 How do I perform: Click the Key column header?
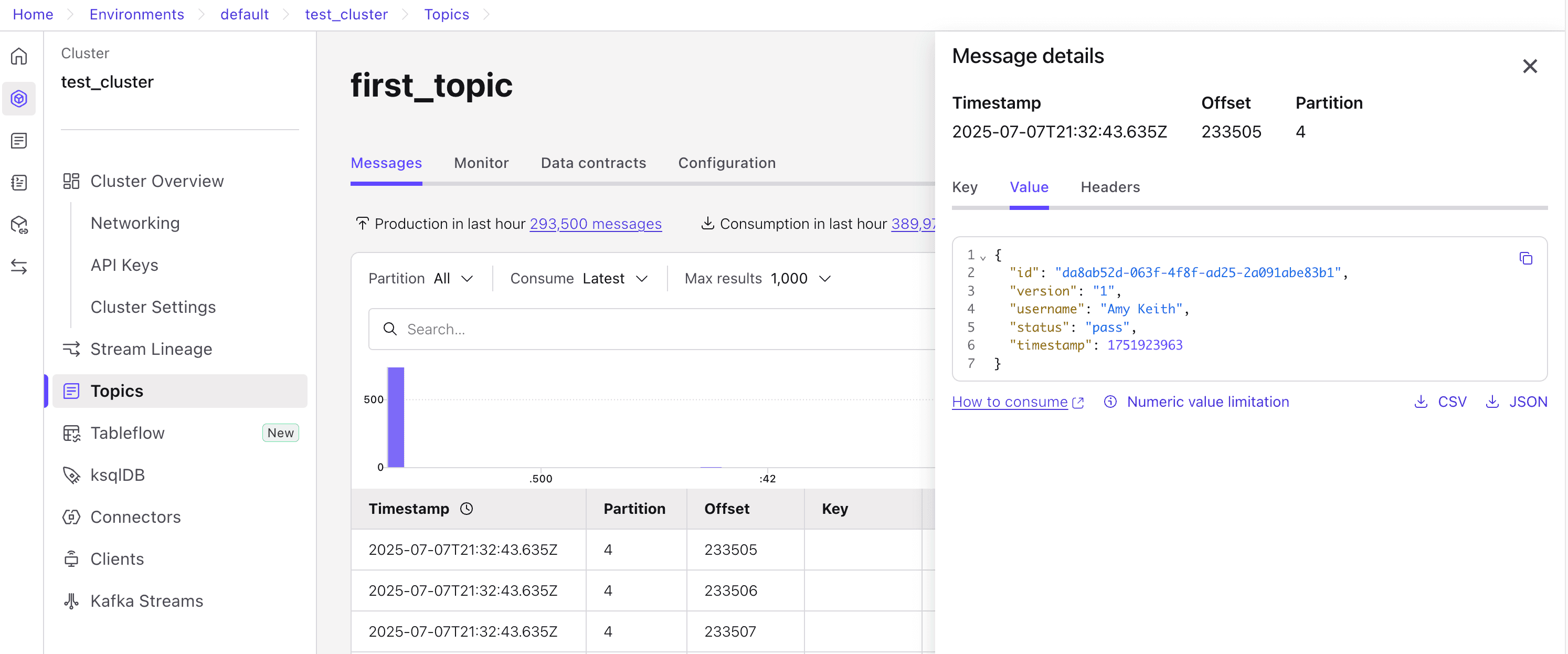pyautogui.click(x=834, y=508)
